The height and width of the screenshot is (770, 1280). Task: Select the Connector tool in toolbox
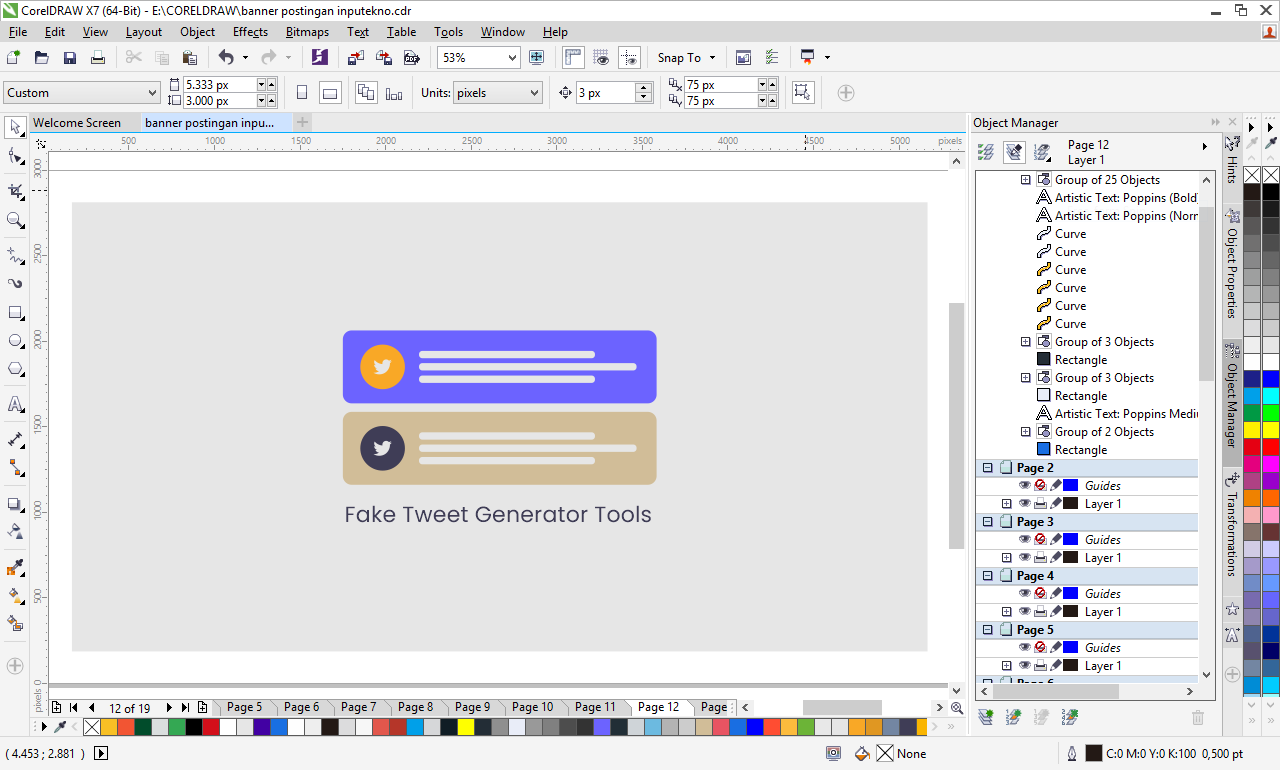click(x=15, y=468)
